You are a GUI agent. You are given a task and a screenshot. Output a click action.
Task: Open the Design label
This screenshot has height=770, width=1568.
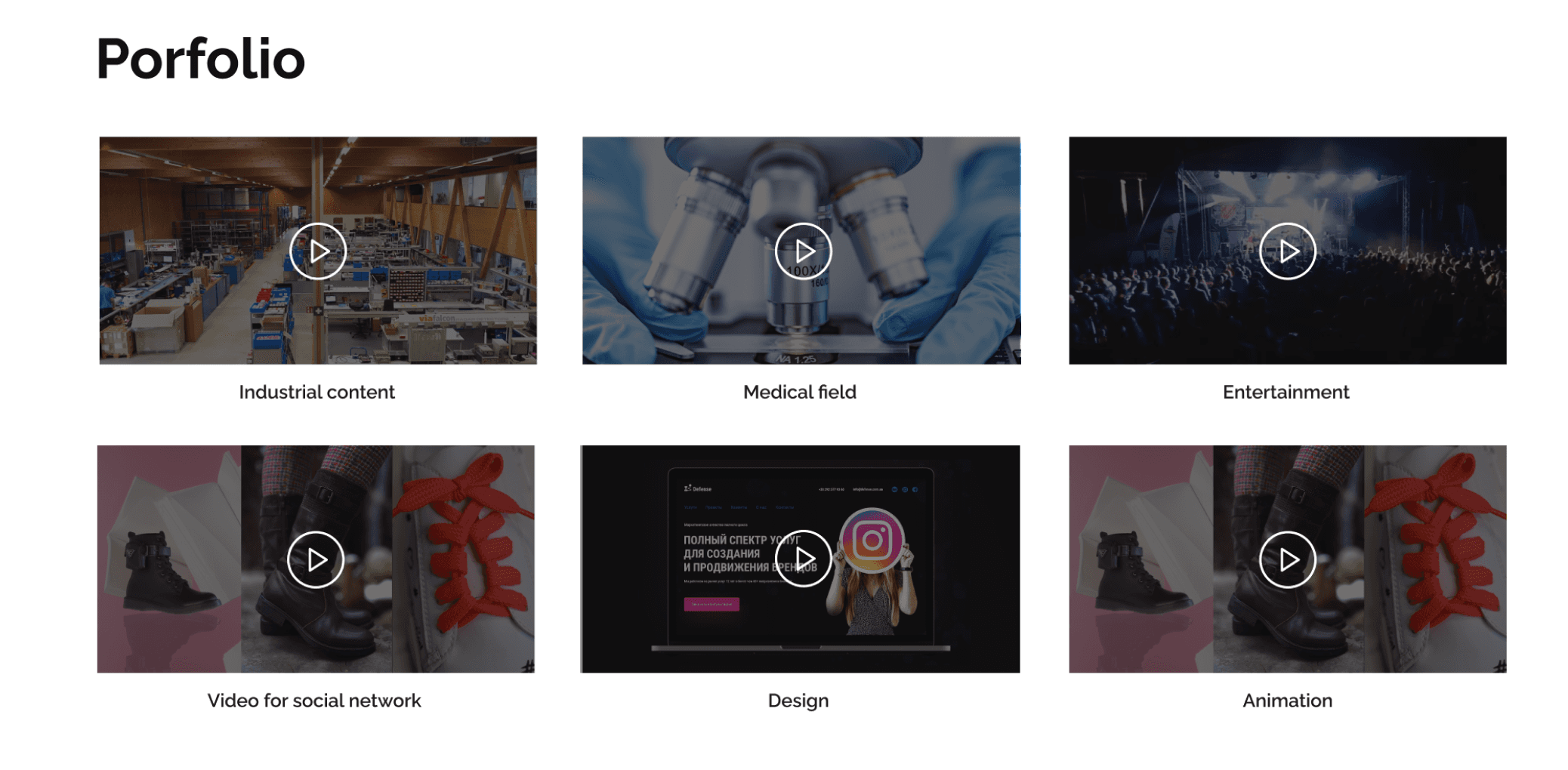pos(798,701)
